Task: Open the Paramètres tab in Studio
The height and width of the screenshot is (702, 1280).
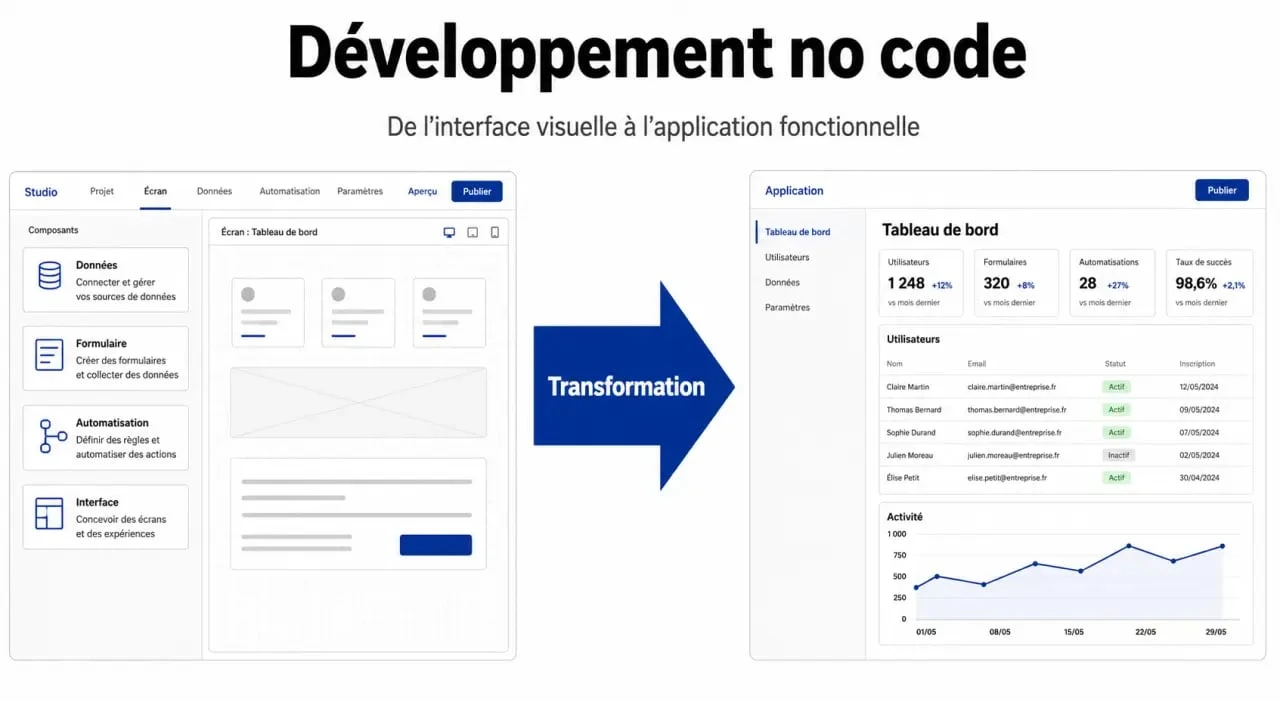Action: [360, 191]
